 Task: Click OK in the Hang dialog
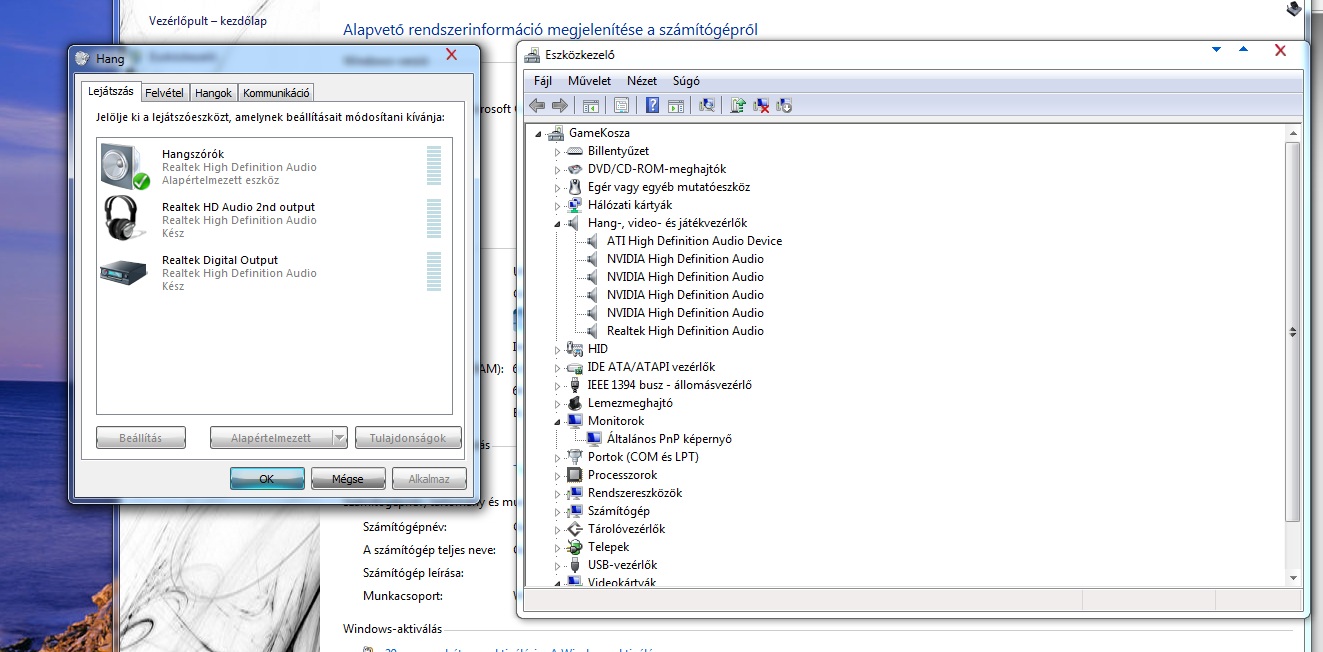[267, 479]
